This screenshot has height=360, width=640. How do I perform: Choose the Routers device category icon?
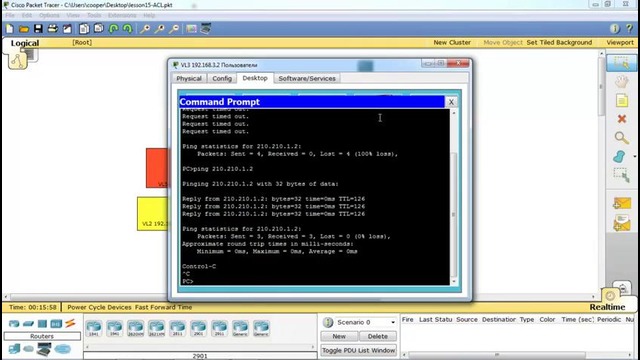coord(14,324)
